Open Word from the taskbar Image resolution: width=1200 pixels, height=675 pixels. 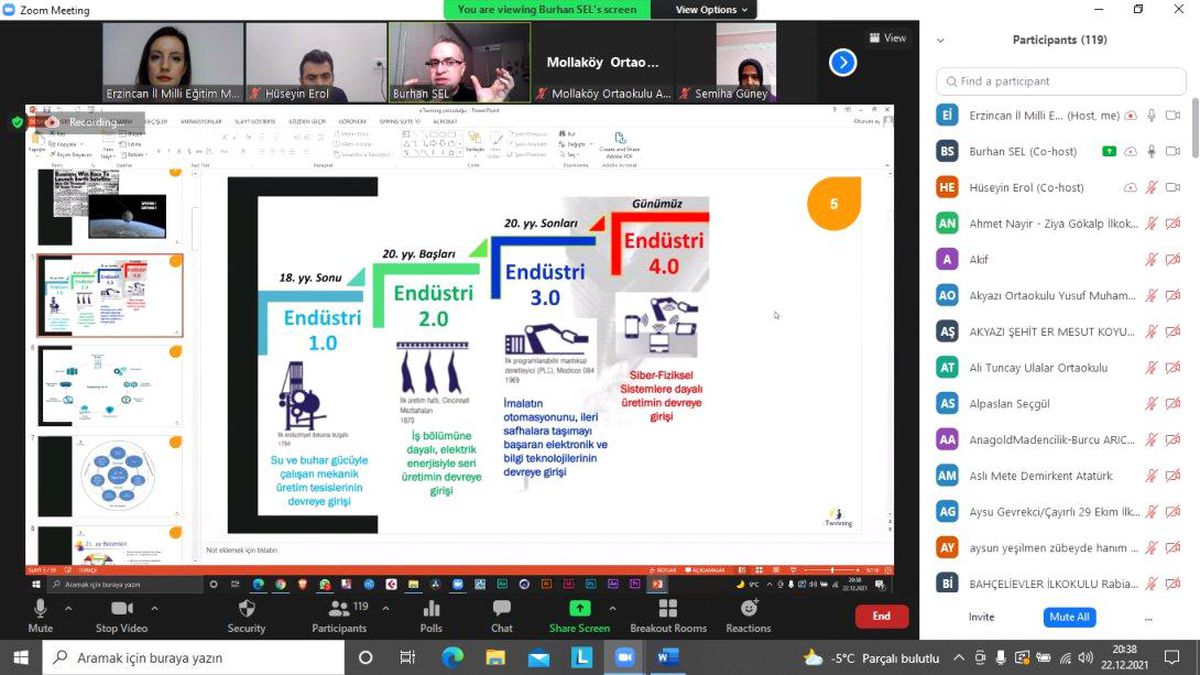[668, 657]
